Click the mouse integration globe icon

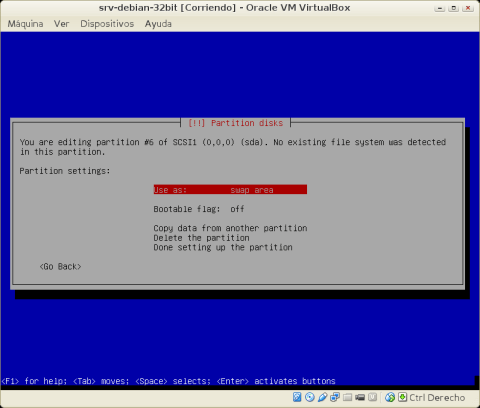point(390,397)
